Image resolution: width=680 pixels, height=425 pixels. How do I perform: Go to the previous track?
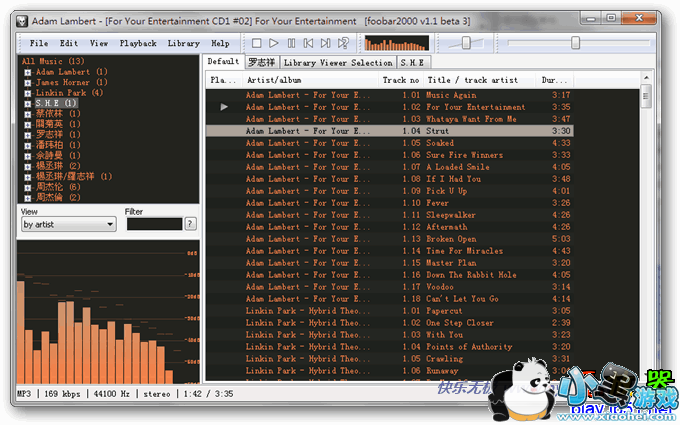click(308, 43)
